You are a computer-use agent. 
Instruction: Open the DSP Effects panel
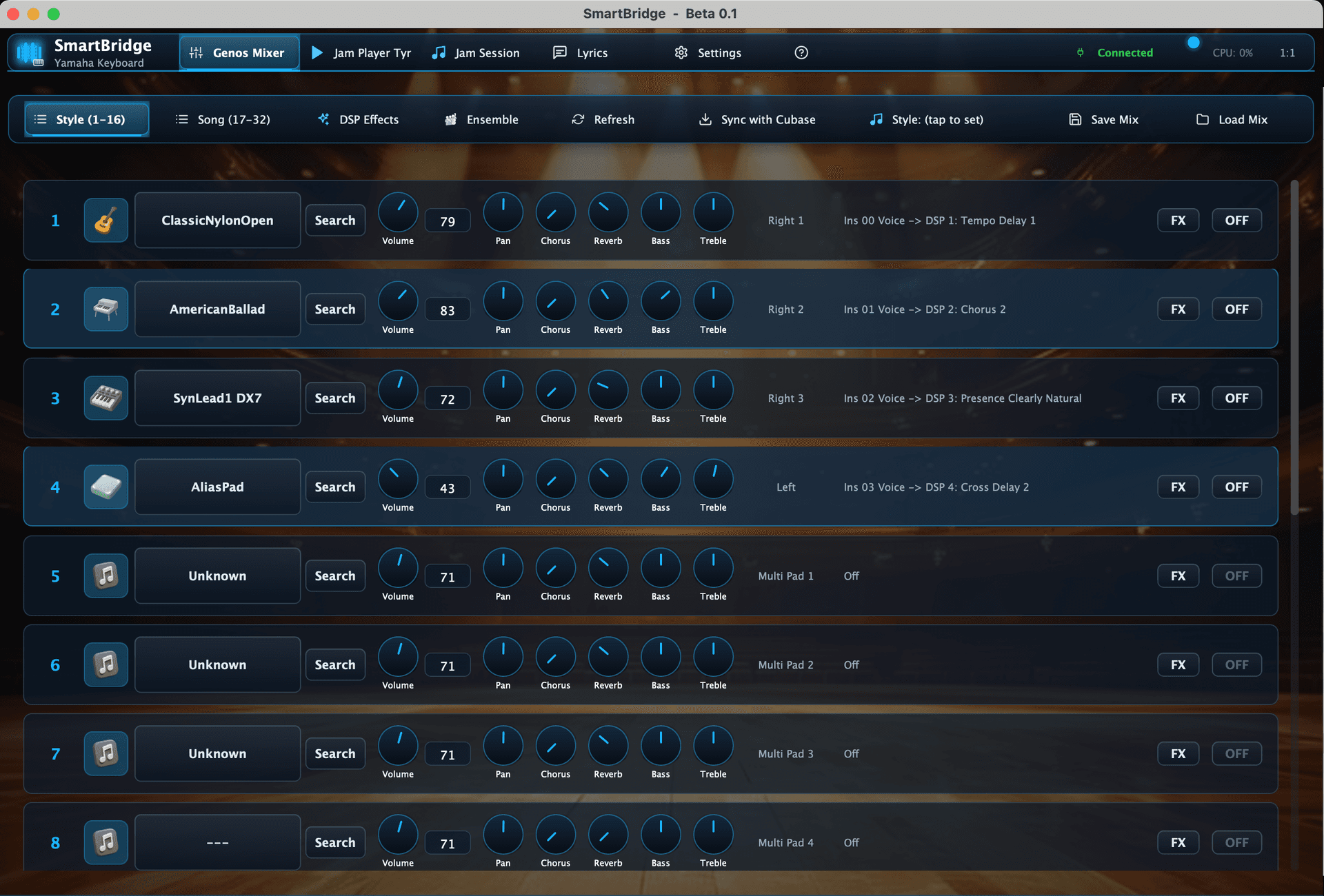358,120
